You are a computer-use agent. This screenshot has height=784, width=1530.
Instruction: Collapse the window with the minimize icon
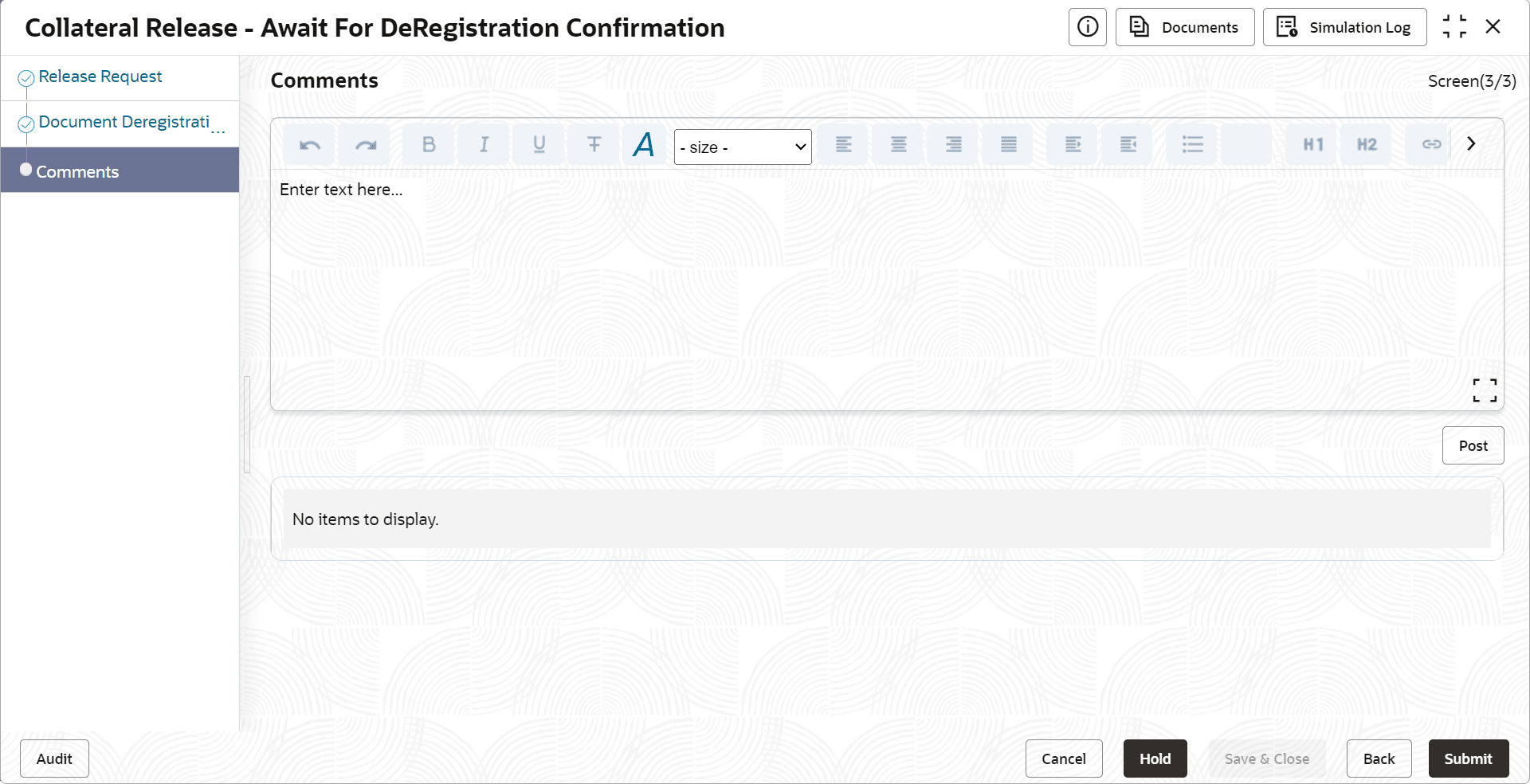tap(1454, 26)
